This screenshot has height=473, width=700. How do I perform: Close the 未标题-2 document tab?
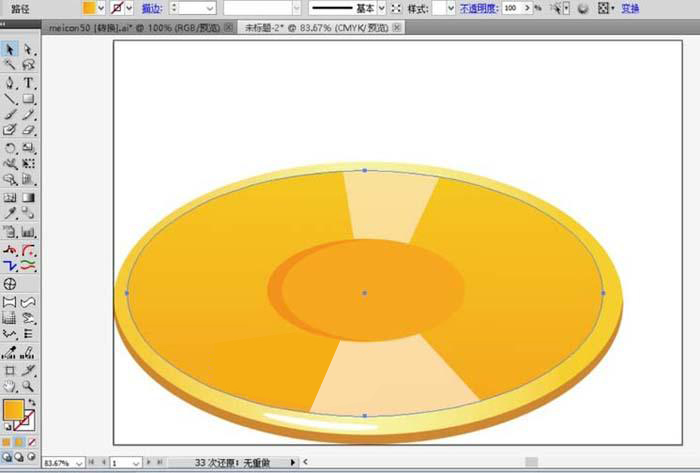396,28
